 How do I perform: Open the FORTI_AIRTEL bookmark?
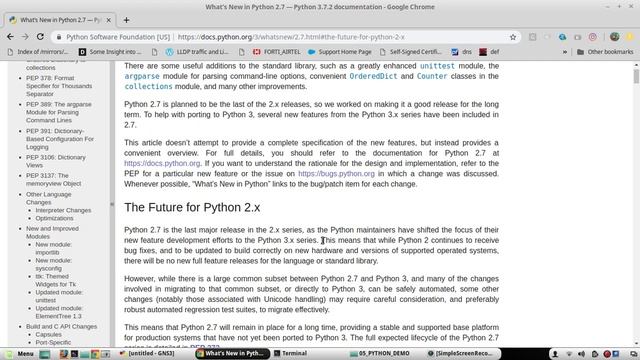pos(276,52)
